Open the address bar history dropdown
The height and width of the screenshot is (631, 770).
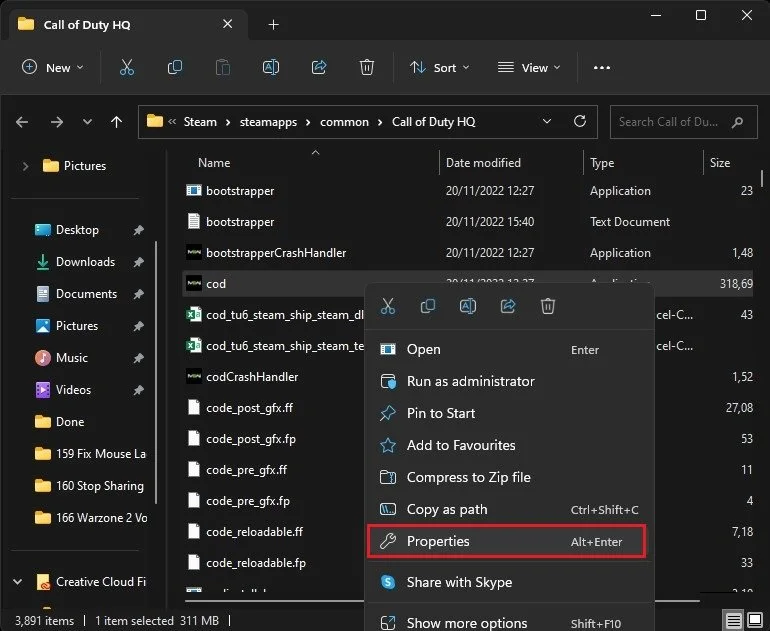(x=547, y=121)
